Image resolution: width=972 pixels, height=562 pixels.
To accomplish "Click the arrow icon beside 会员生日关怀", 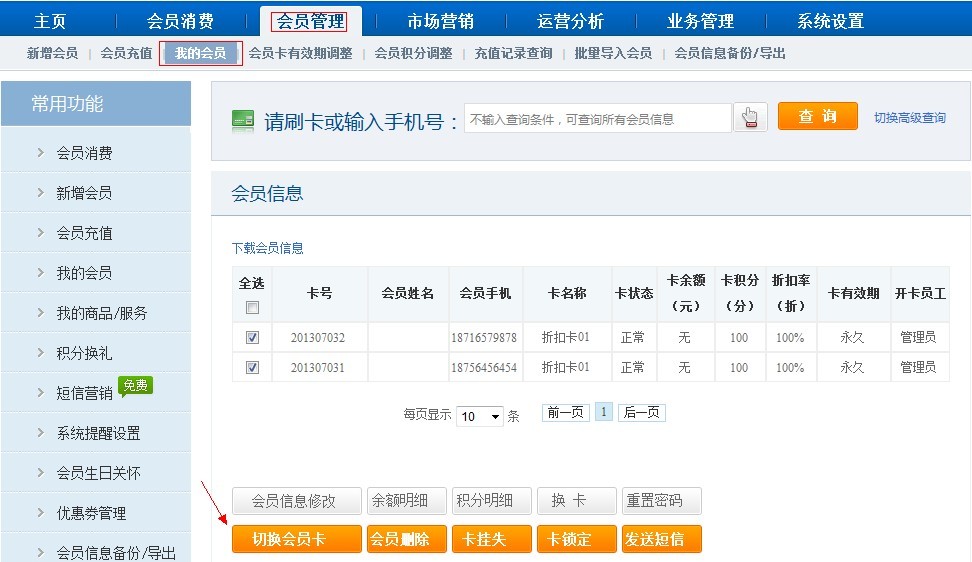I will pos(40,473).
